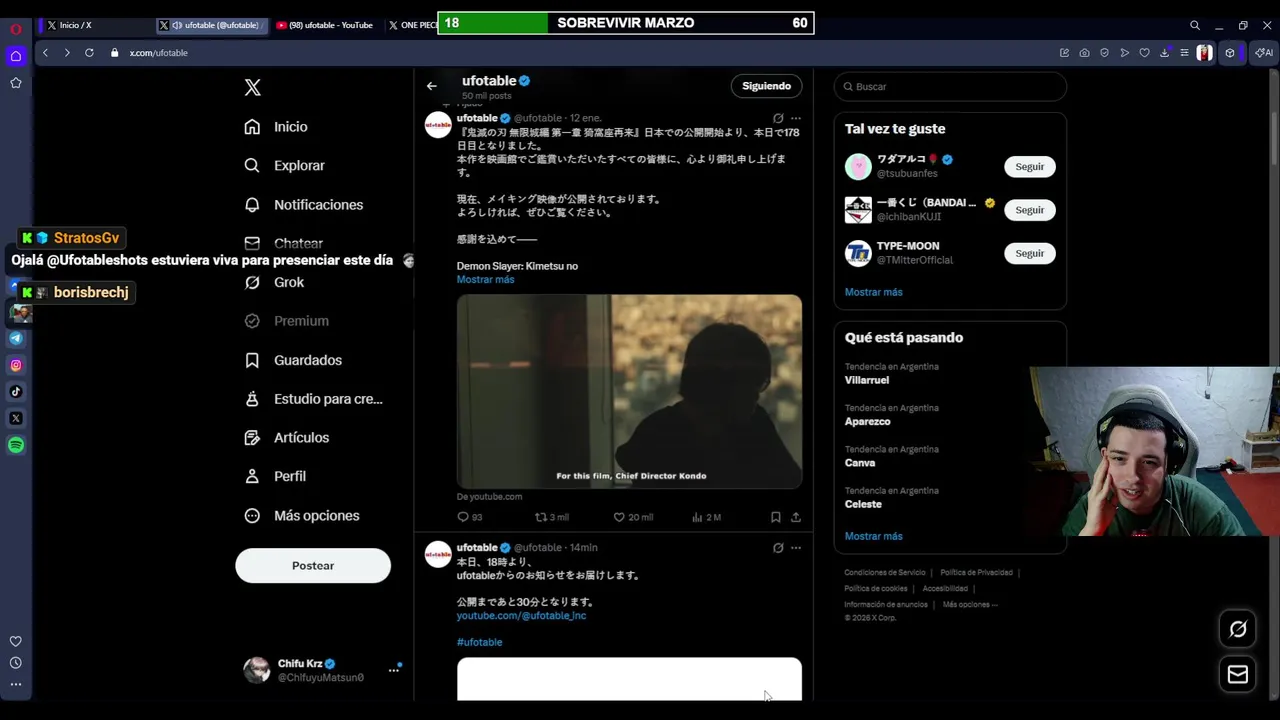Image resolution: width=1280 pixels, height=720 pixels.
Task: Open the Opera AI assistant button
Action: [1265, 52]
